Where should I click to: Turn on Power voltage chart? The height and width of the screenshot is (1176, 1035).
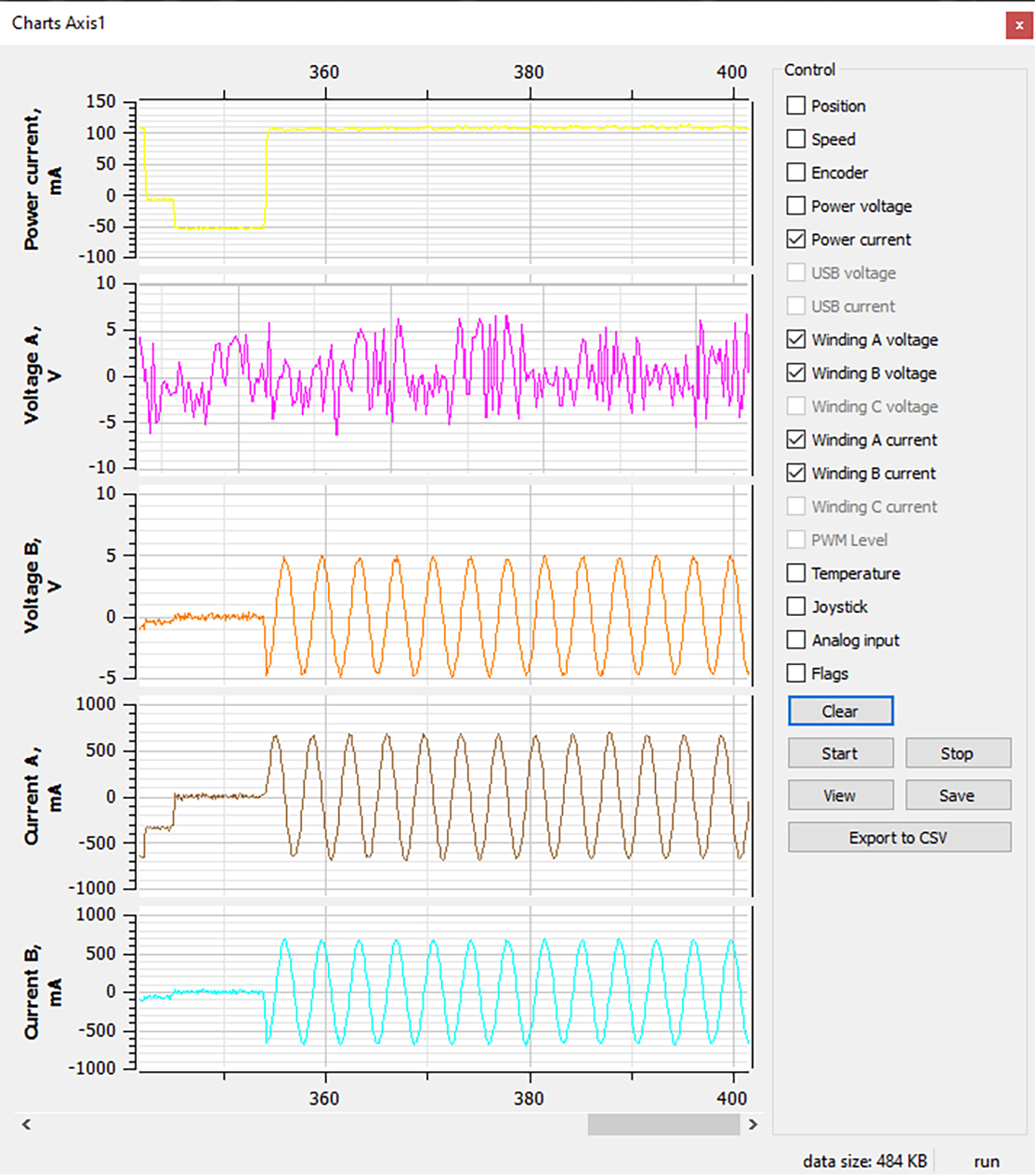(x=796, y=206)
